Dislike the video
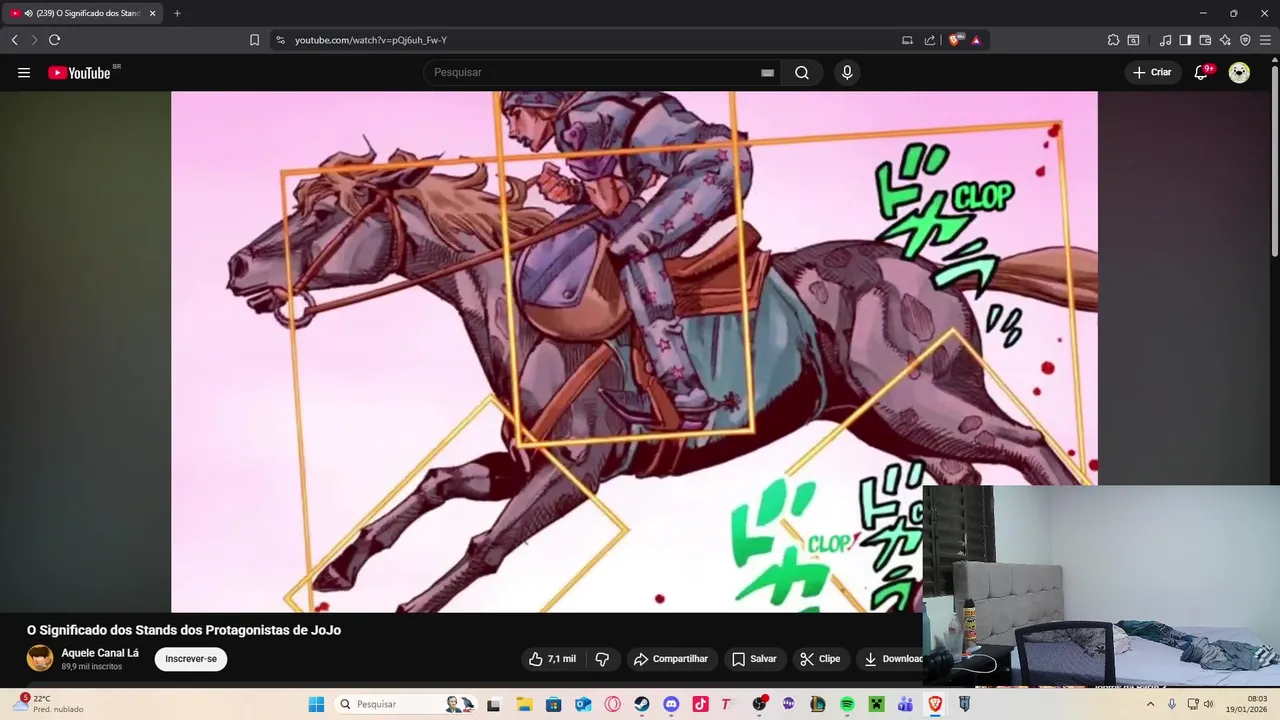Image resolution: width=1280 pixels, height=720 pixels. tap(602, 659)
